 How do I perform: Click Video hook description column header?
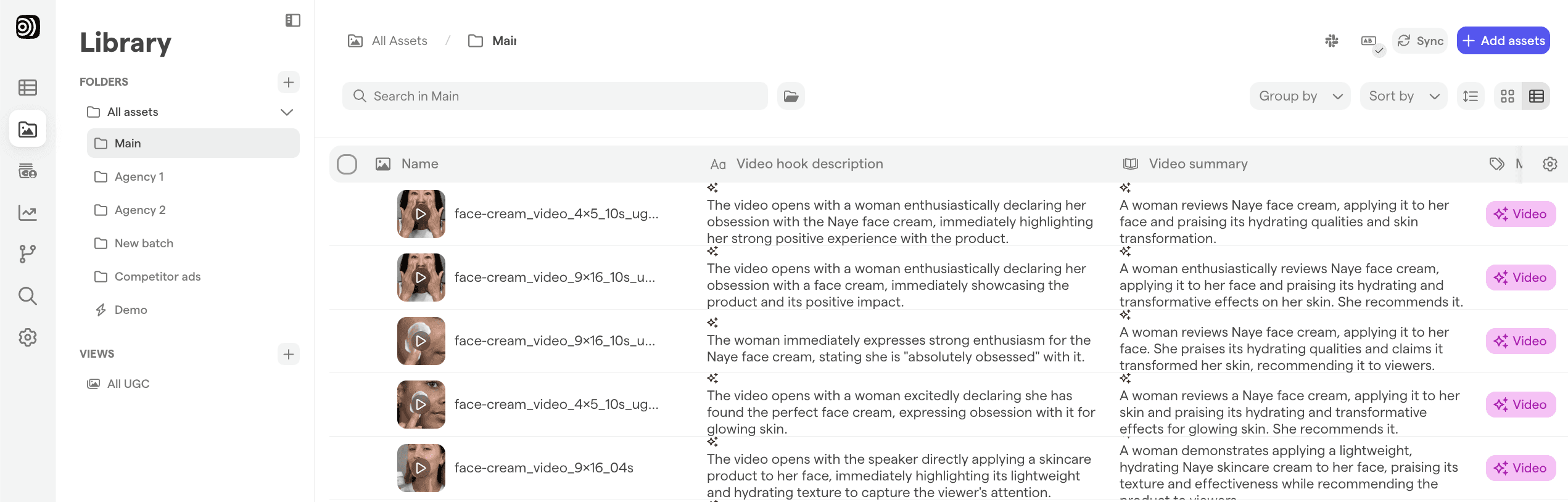(809, 164)
